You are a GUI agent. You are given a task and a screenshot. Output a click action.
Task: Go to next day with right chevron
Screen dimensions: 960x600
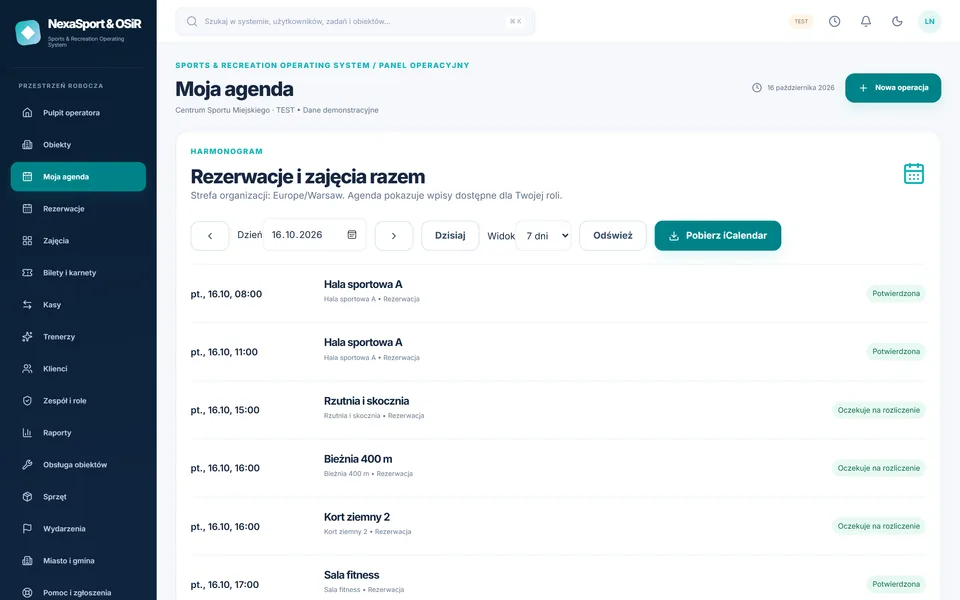click(394, 236)
